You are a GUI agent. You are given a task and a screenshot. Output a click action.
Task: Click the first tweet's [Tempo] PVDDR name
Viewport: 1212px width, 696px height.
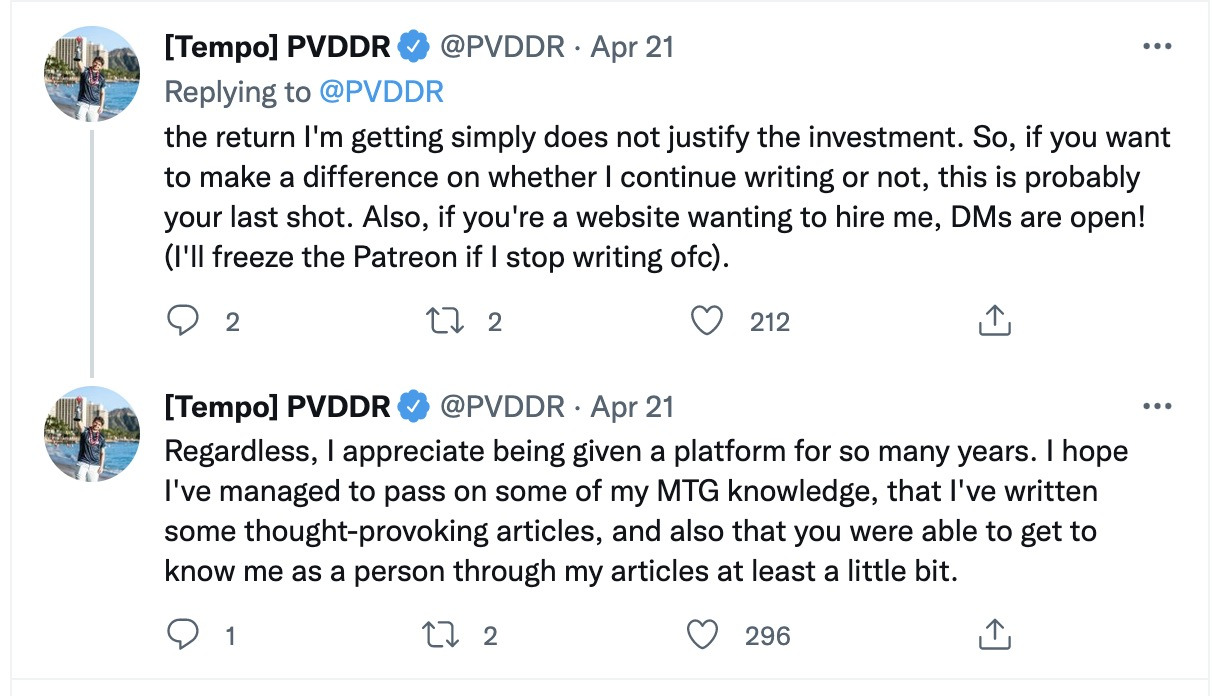[277, 47]
